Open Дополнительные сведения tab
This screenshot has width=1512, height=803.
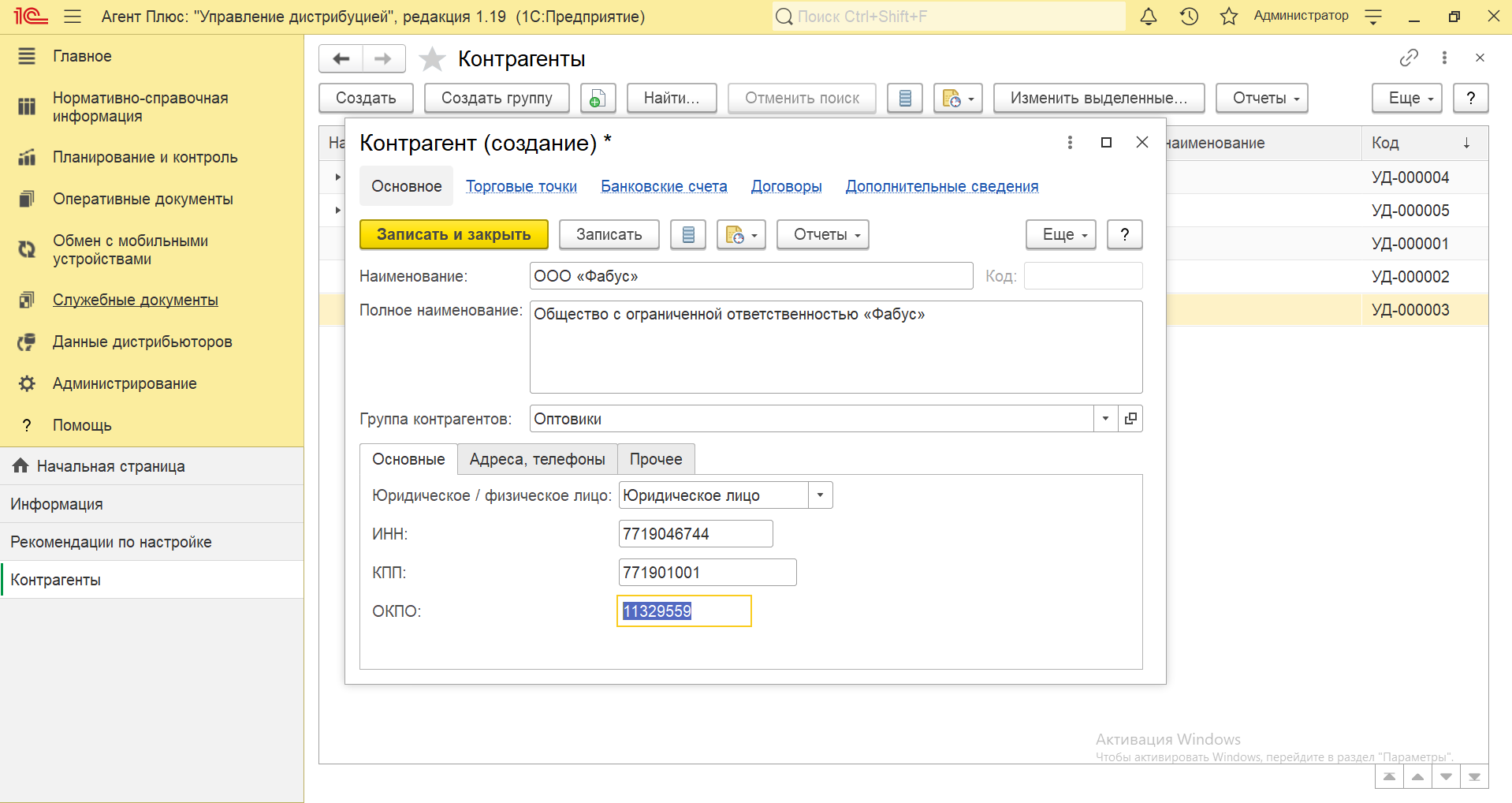pyautogui.click(x=942, y=186)
